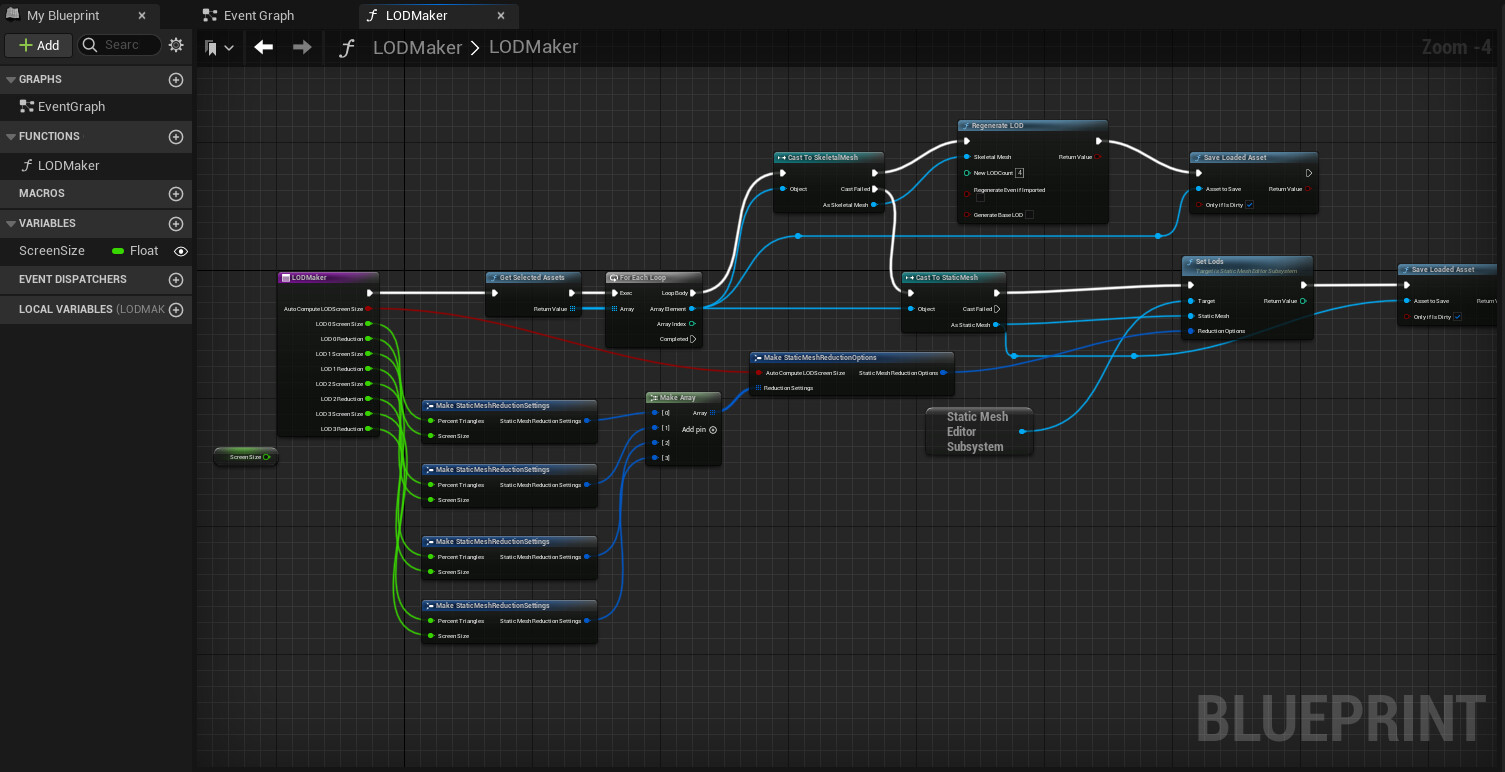Screen dimensions: 1505x772
Task: Click the first LODMaker breadcrumb link
Action: [x=417, y=47]
